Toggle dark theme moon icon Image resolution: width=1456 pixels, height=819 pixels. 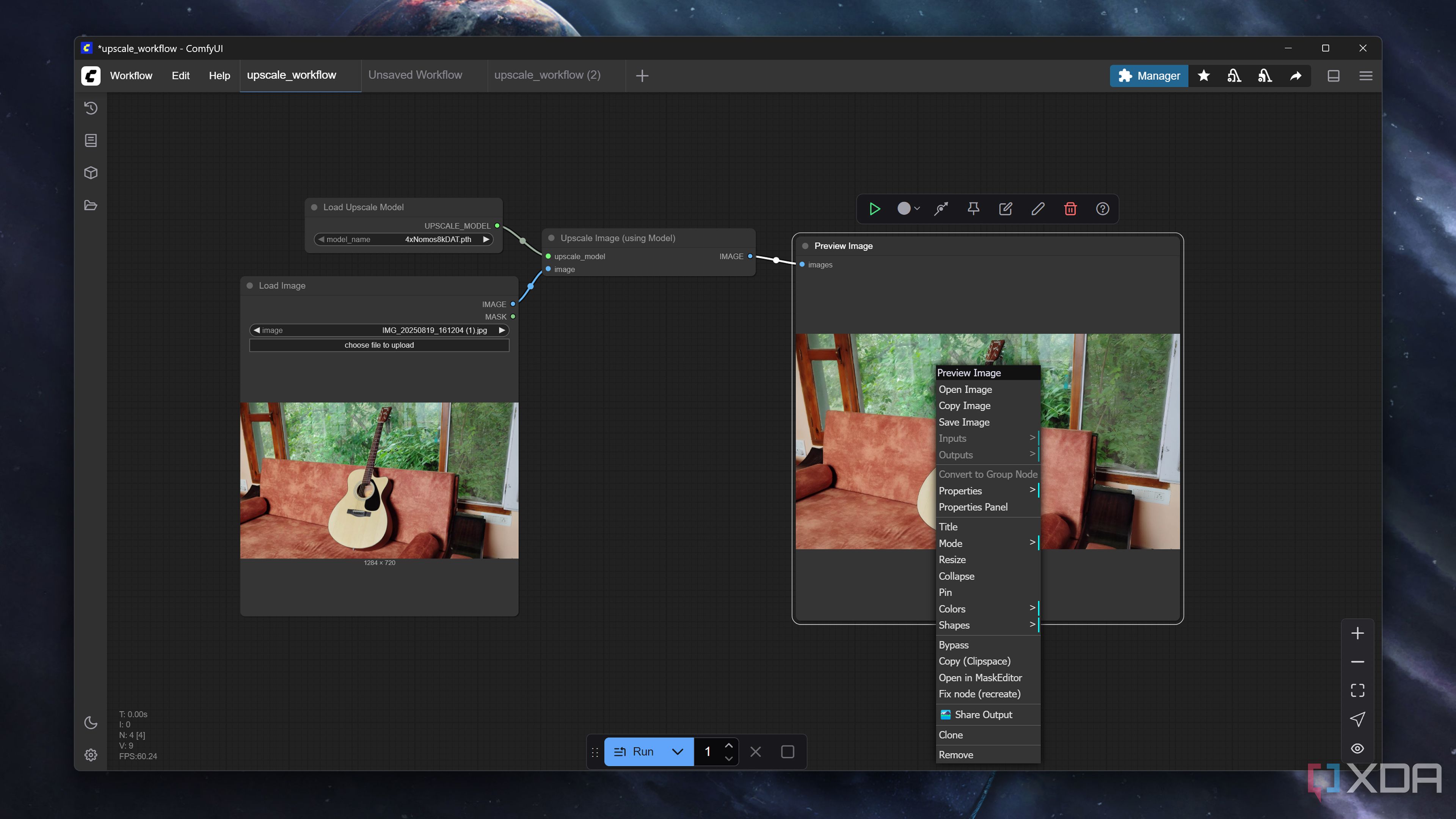pyautogui.click(x=91, y=722)
